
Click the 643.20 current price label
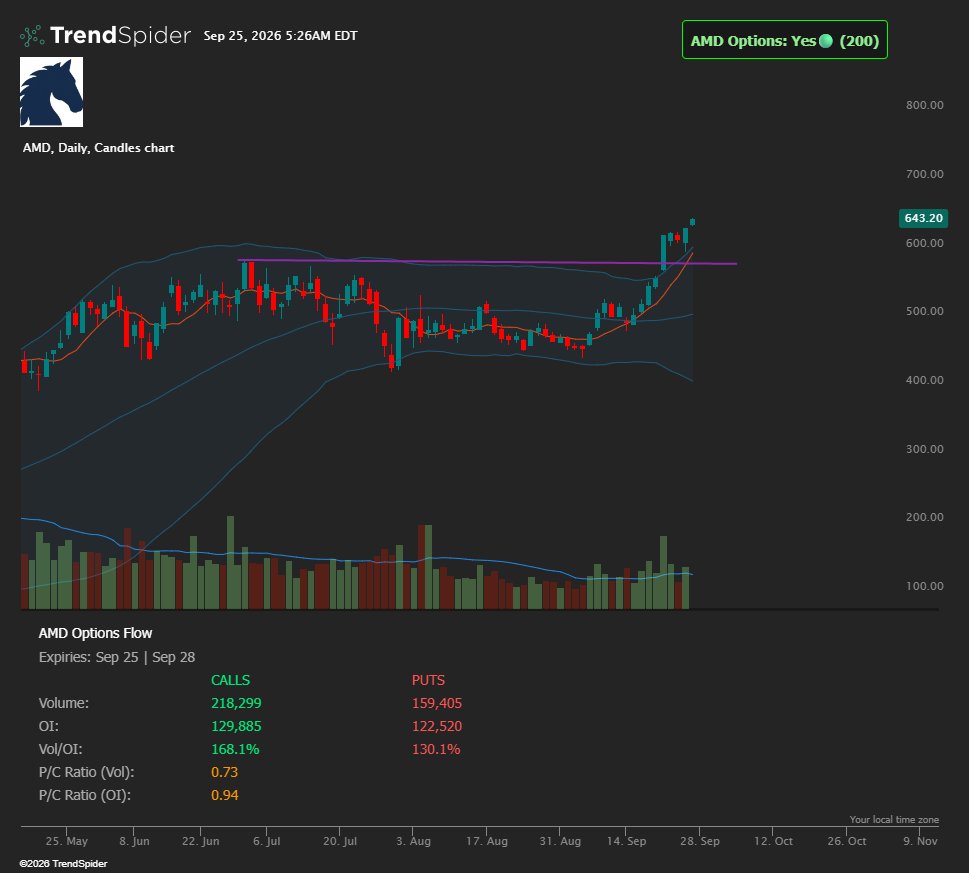(x=923, y=218)
